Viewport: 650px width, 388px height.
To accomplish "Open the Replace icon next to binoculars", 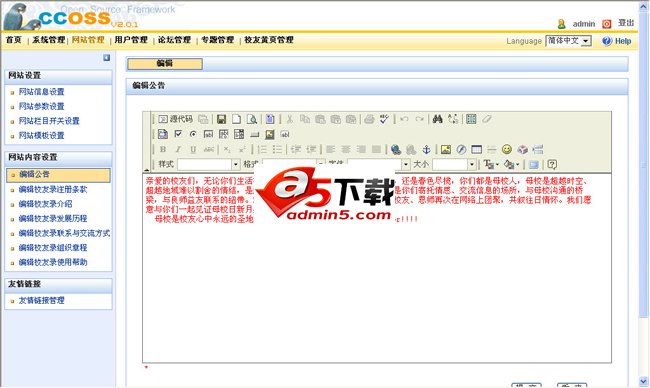I will [x=453, y=119].
